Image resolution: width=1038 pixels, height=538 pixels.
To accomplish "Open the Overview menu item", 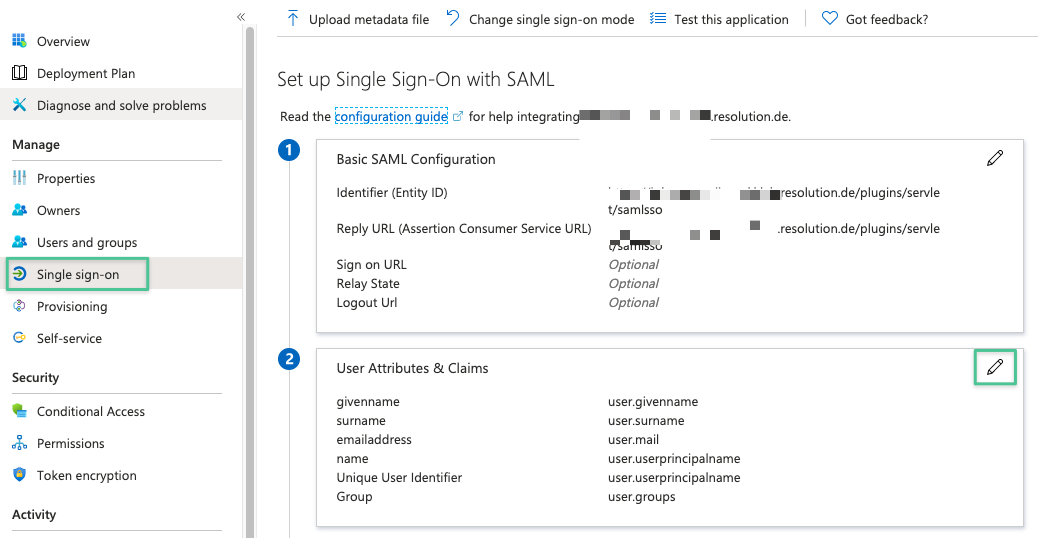I will 63,41.
